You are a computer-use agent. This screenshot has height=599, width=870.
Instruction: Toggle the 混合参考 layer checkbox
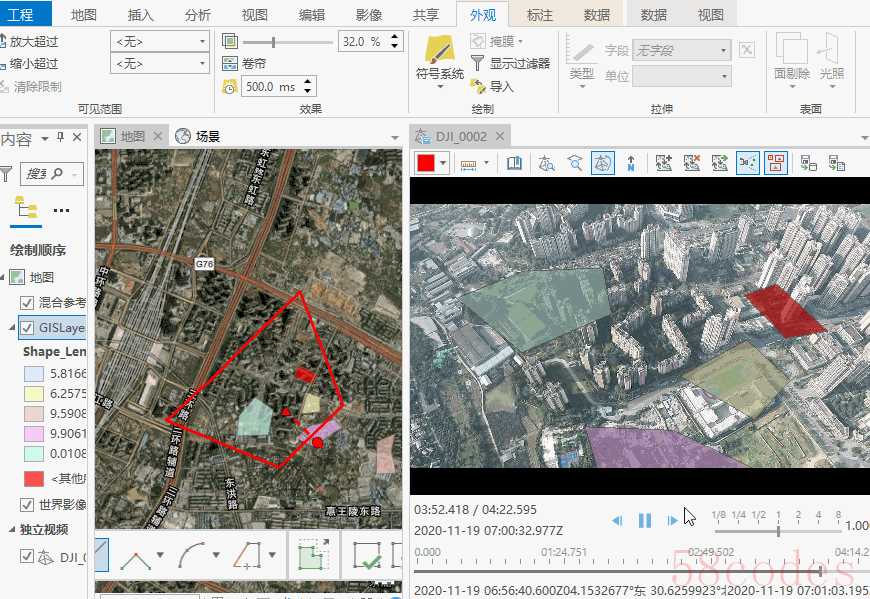27,303
